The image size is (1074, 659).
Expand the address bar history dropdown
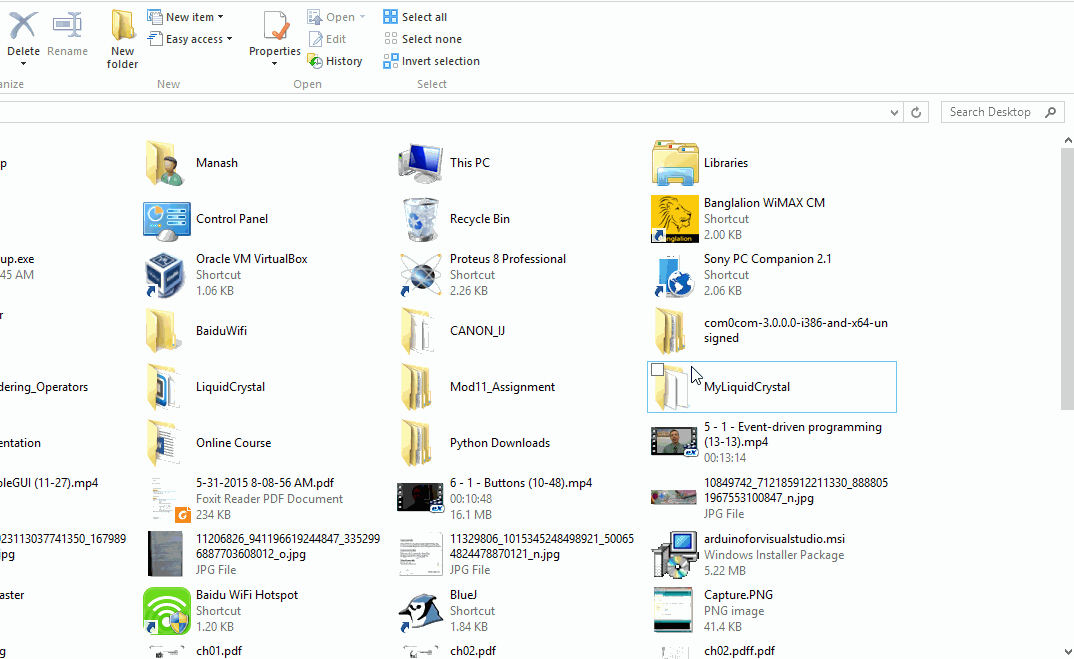896,112
